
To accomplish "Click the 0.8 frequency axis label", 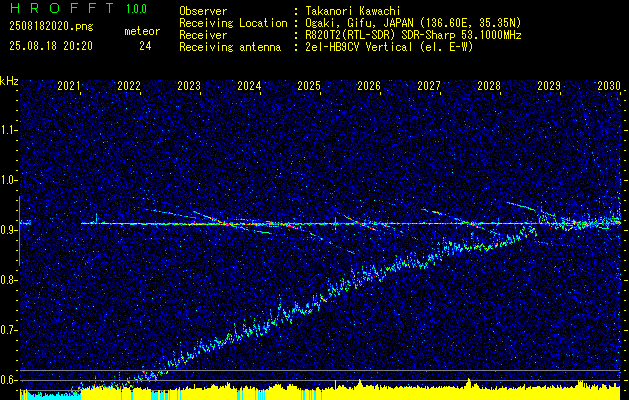I will (9, 280).
